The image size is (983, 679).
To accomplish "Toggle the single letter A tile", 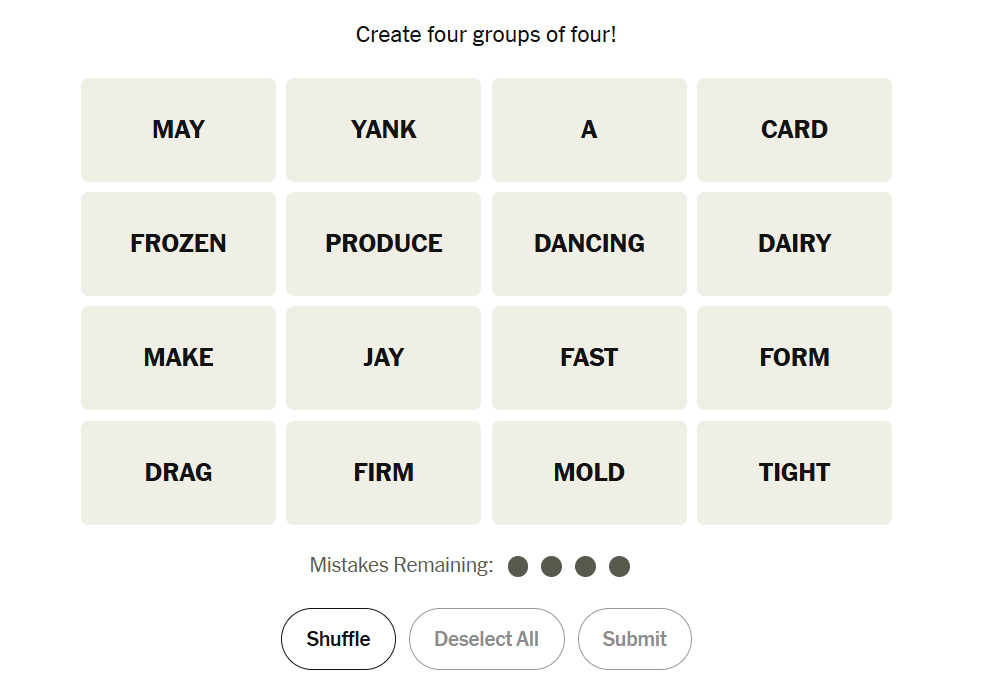I will (589, 130).
